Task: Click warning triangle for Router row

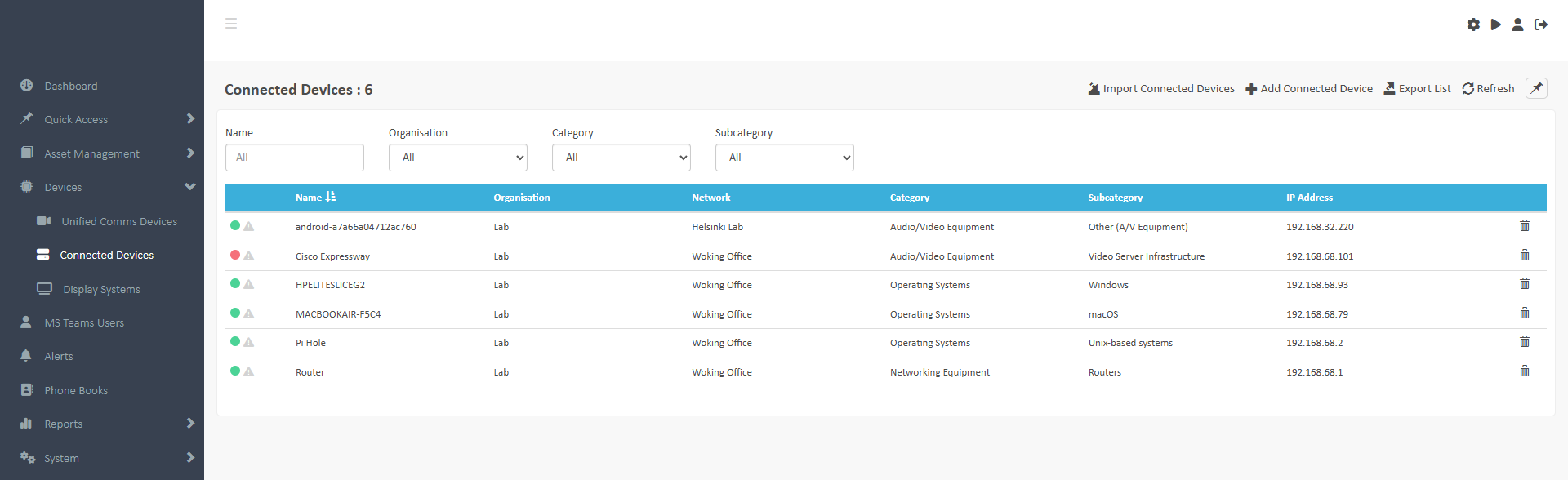Action: coord(249,371)
